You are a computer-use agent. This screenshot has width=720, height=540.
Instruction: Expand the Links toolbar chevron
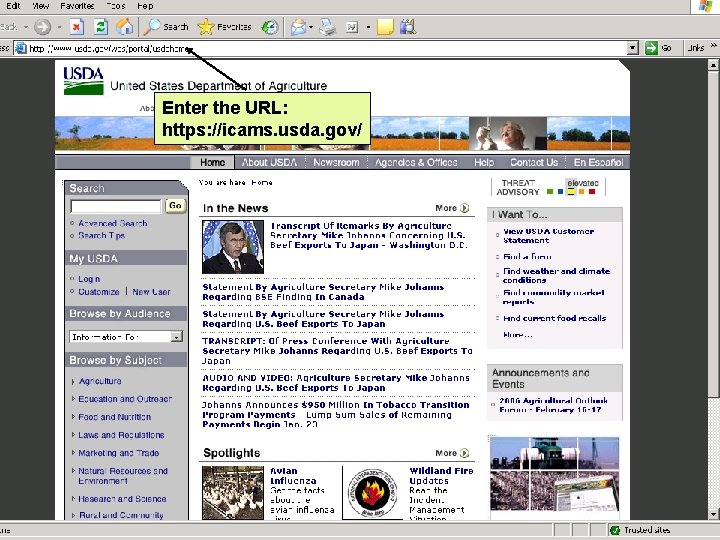713,46
